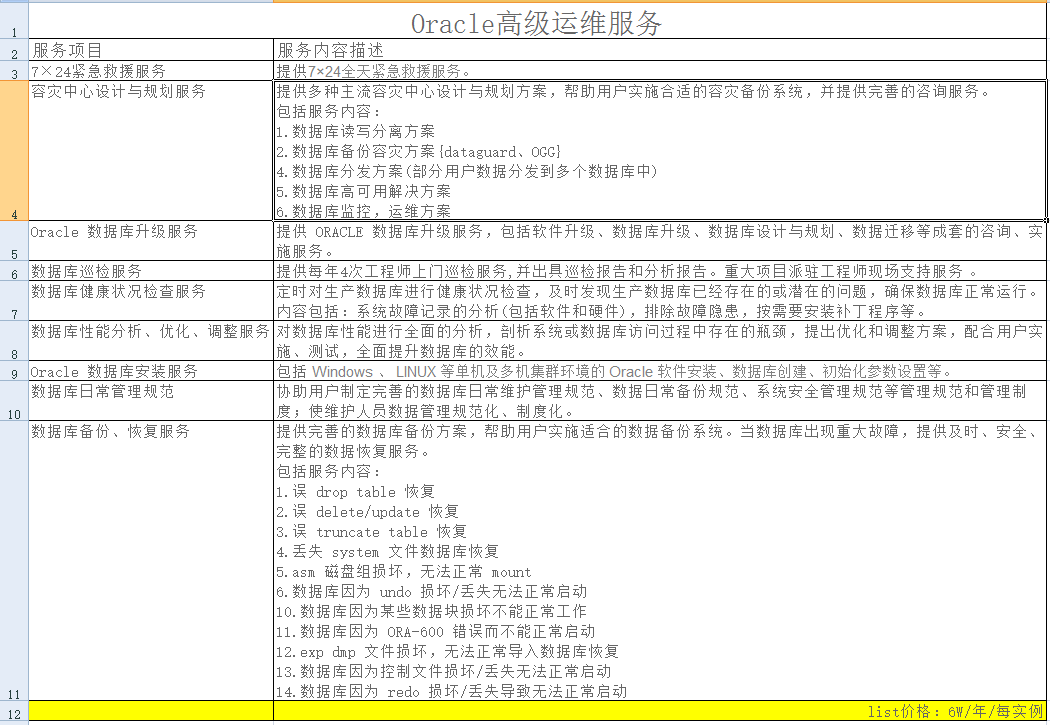Image resolution: width=1050 pixels, height=725 pixels.
Task: Select row 8 via its row header
Action: pyautogui.click(x=14, y=341)
